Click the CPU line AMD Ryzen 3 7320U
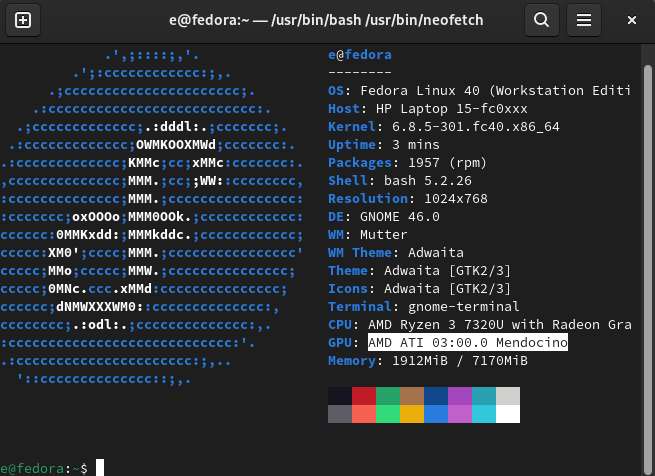This screenshot has height=476, width=655. point(480,324)
